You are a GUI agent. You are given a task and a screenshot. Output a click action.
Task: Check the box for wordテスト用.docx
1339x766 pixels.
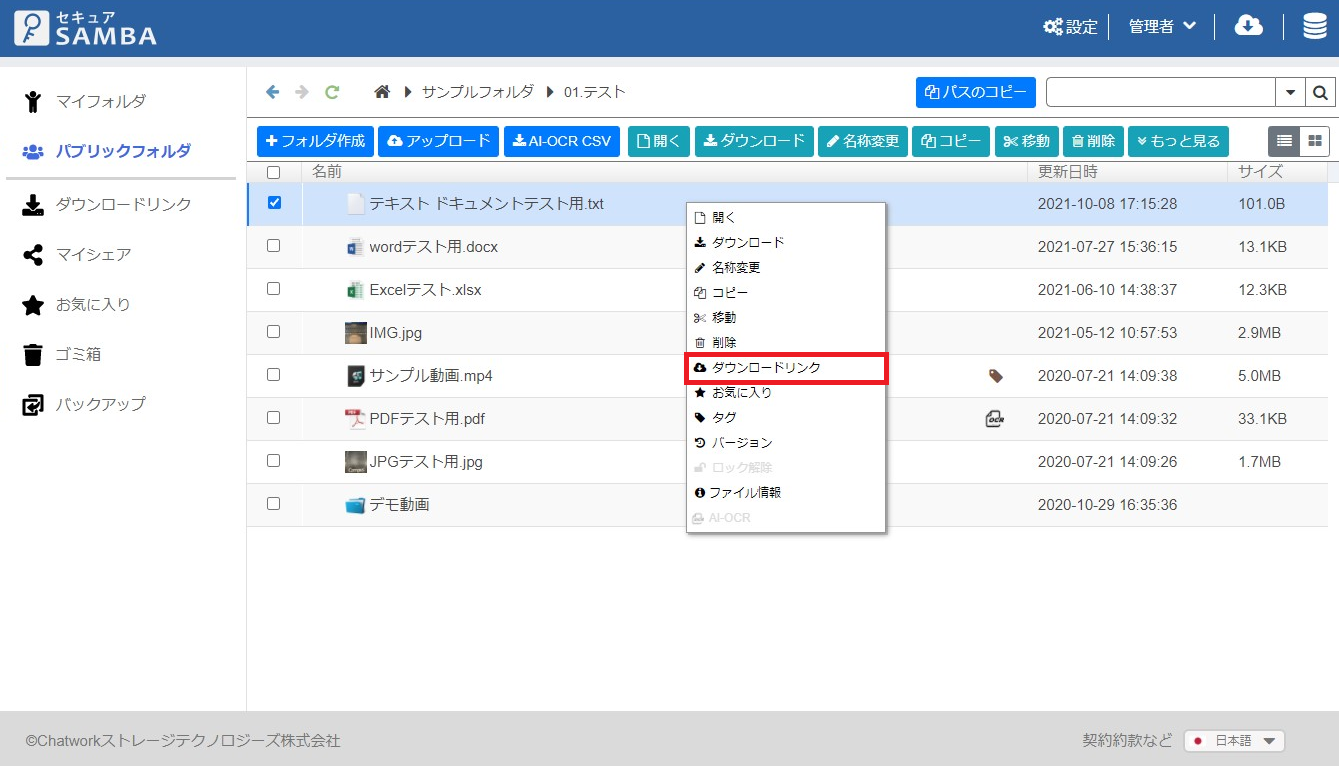pyautogui.click(x=274, y=246)
